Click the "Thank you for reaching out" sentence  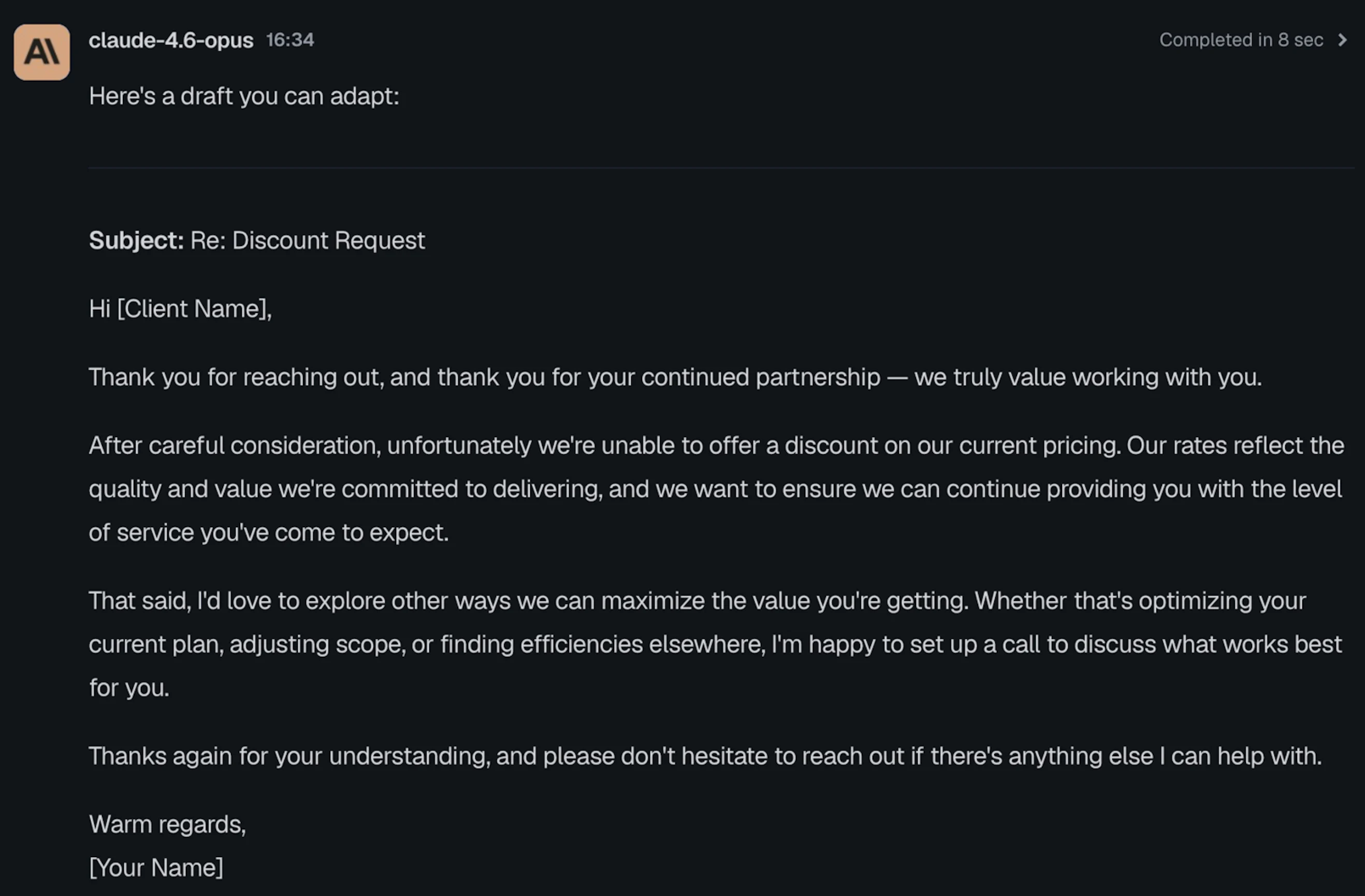click(x=236, y=378)
